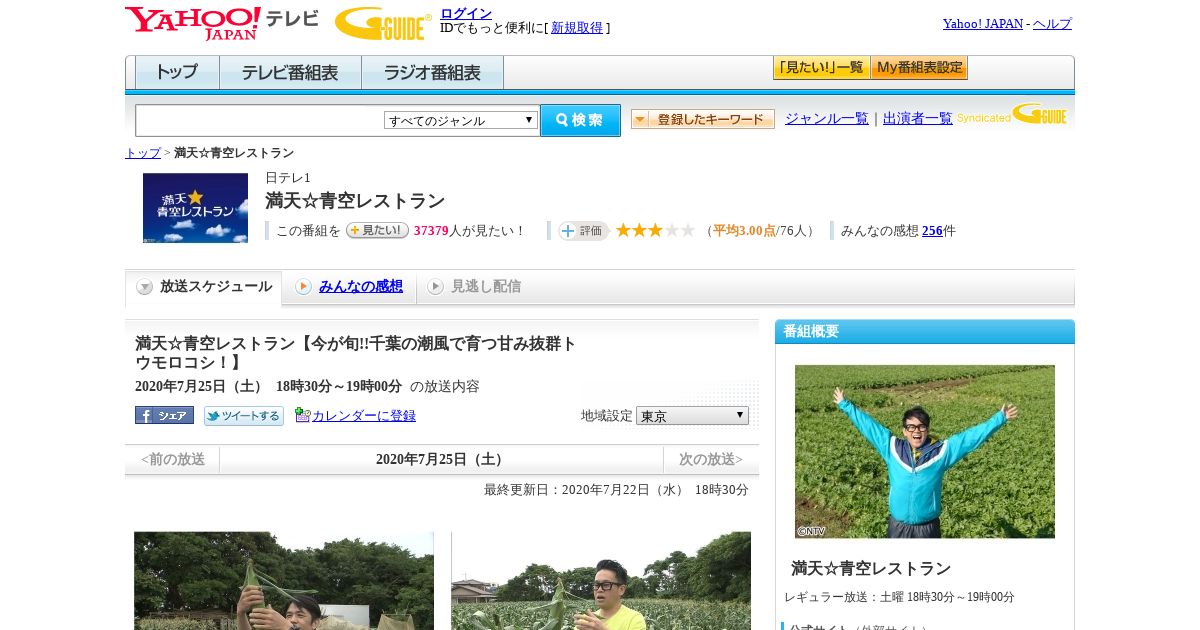Go to 次の放送> next broadcast
Screen dimensions: 1200x630
tap(711, 460)
